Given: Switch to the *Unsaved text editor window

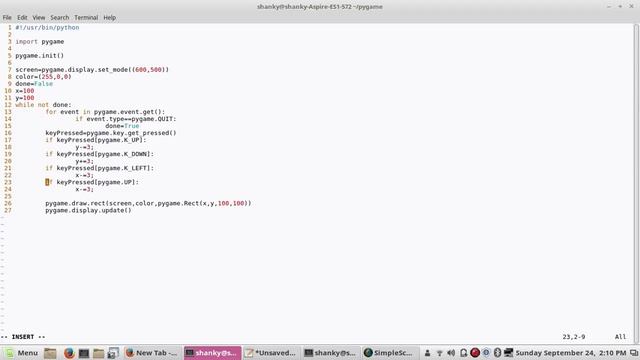Looking at the screenshot, I should [271, 353].
